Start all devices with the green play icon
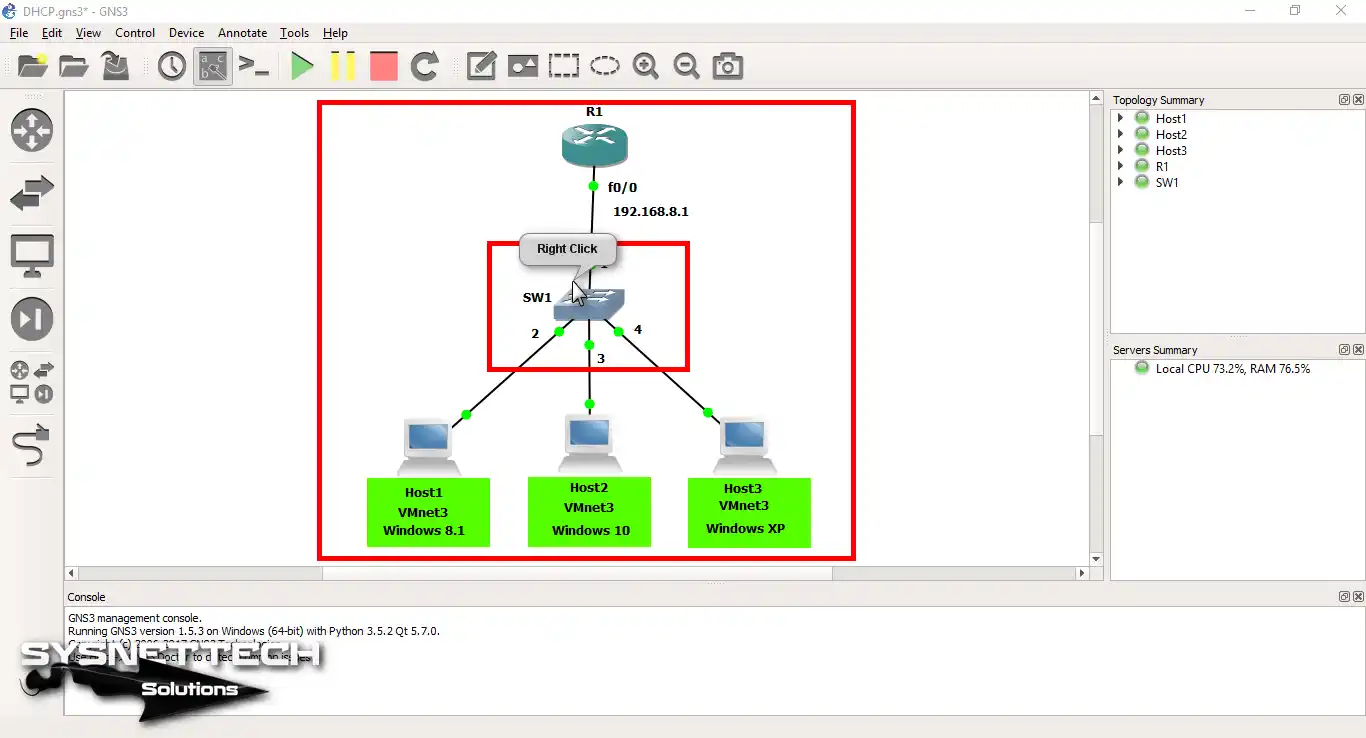1366x738 pixels. [303, 66]
